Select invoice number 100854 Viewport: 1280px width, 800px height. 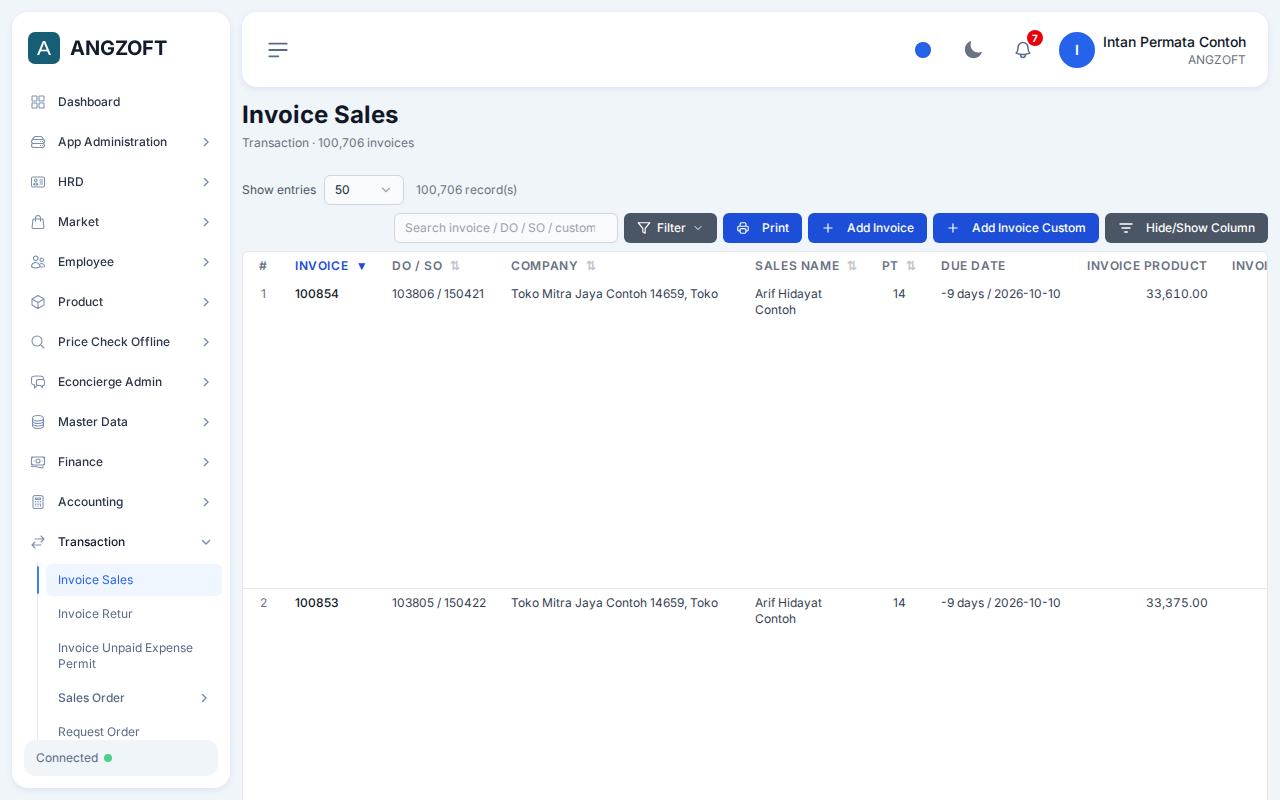[317, 294]
